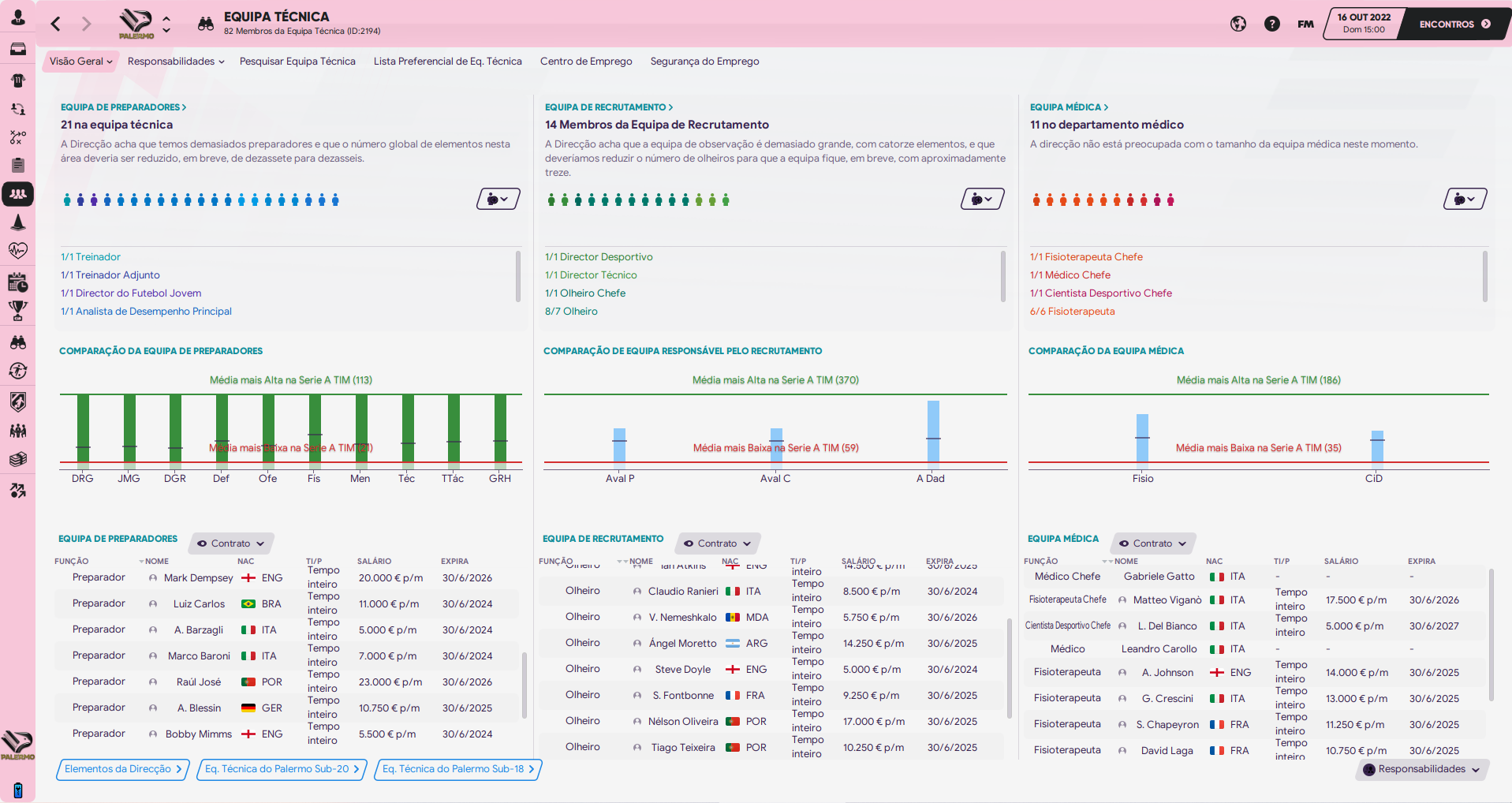
Task: Sort preparadores table by SALÁRIO column
Action: [x=374, y=562]
